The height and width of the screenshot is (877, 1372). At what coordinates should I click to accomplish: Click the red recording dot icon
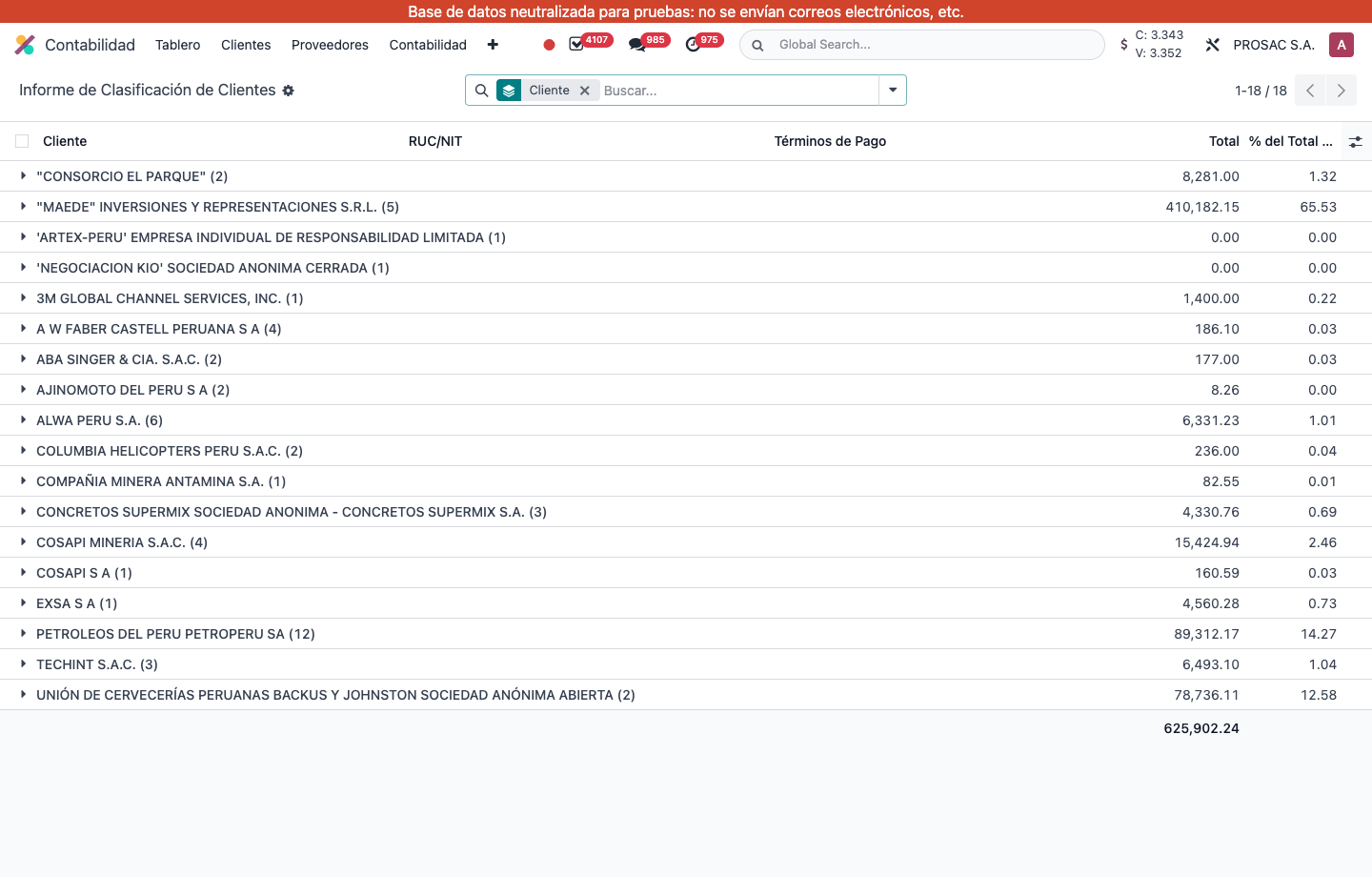549,45
